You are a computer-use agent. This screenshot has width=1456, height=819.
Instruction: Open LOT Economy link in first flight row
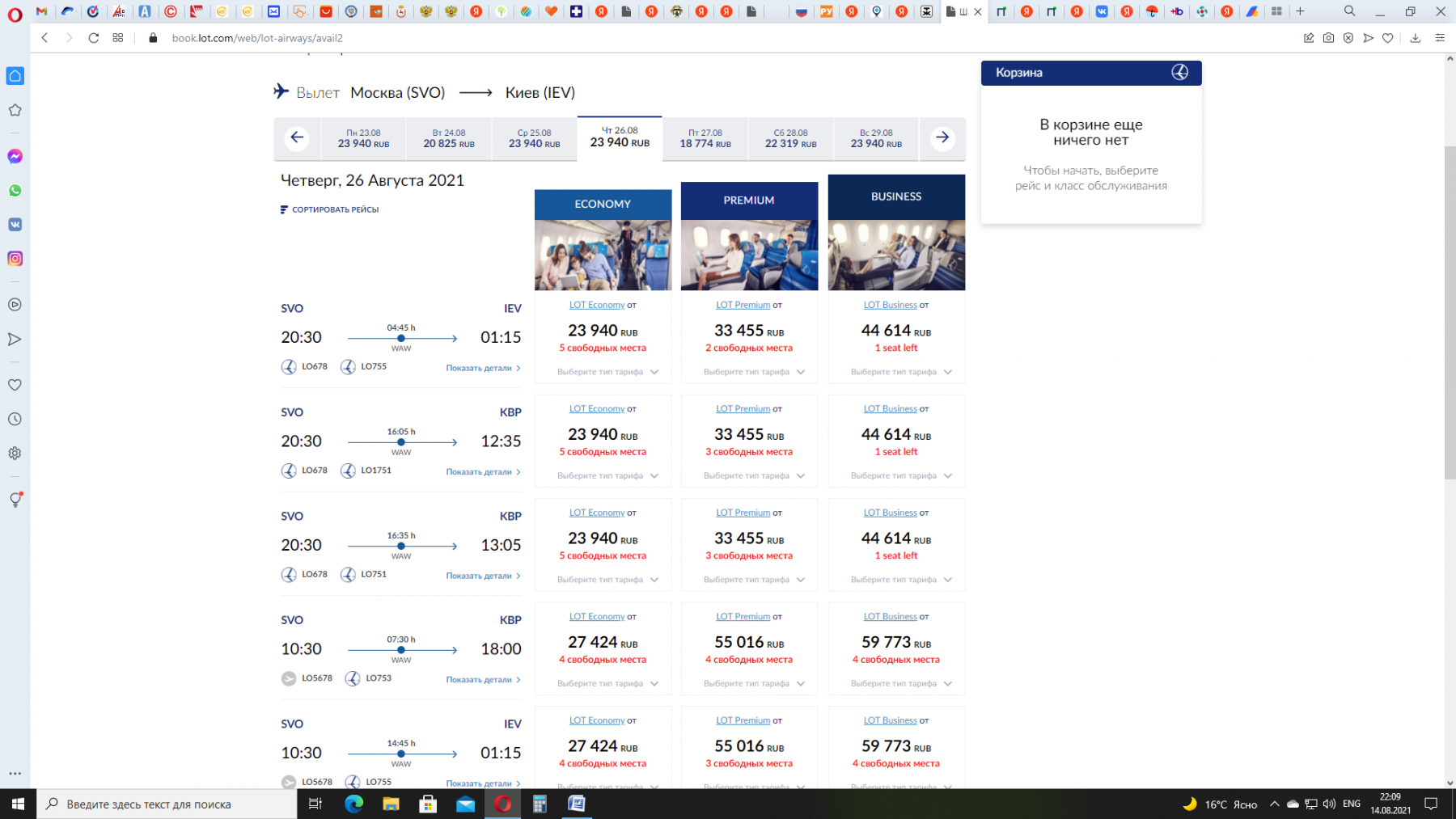pos(597,305)
